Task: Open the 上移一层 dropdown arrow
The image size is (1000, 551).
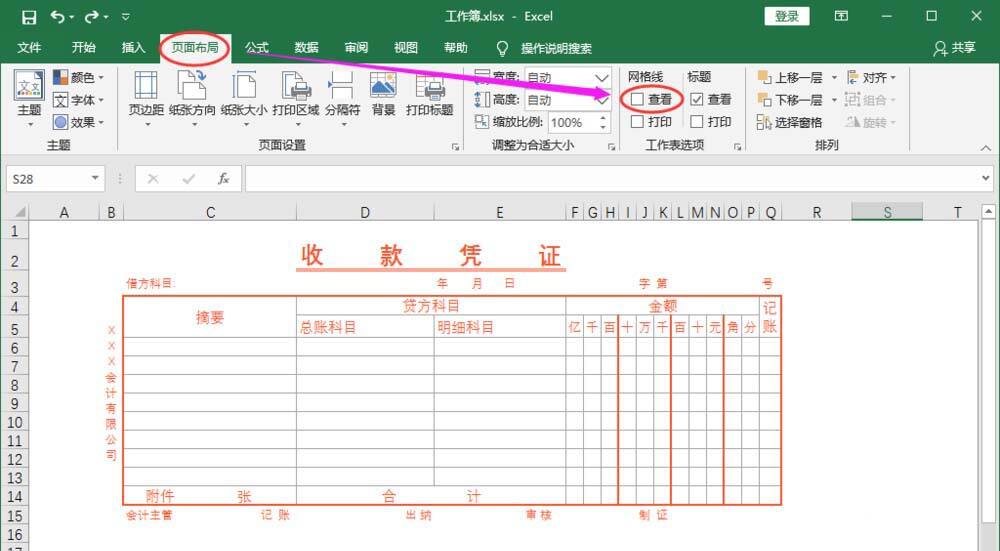Action: pyautogui.click(x=834, y=78)
